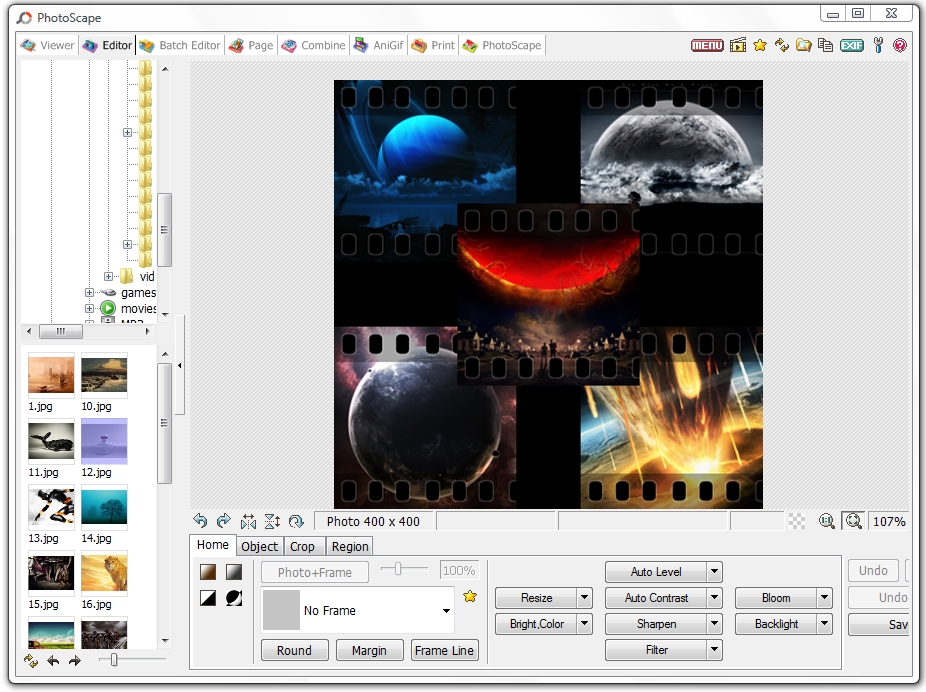The image size is (926, 692).
Task: Click the refresh arrows icon in top toolbar
Action: pos(782,45)
